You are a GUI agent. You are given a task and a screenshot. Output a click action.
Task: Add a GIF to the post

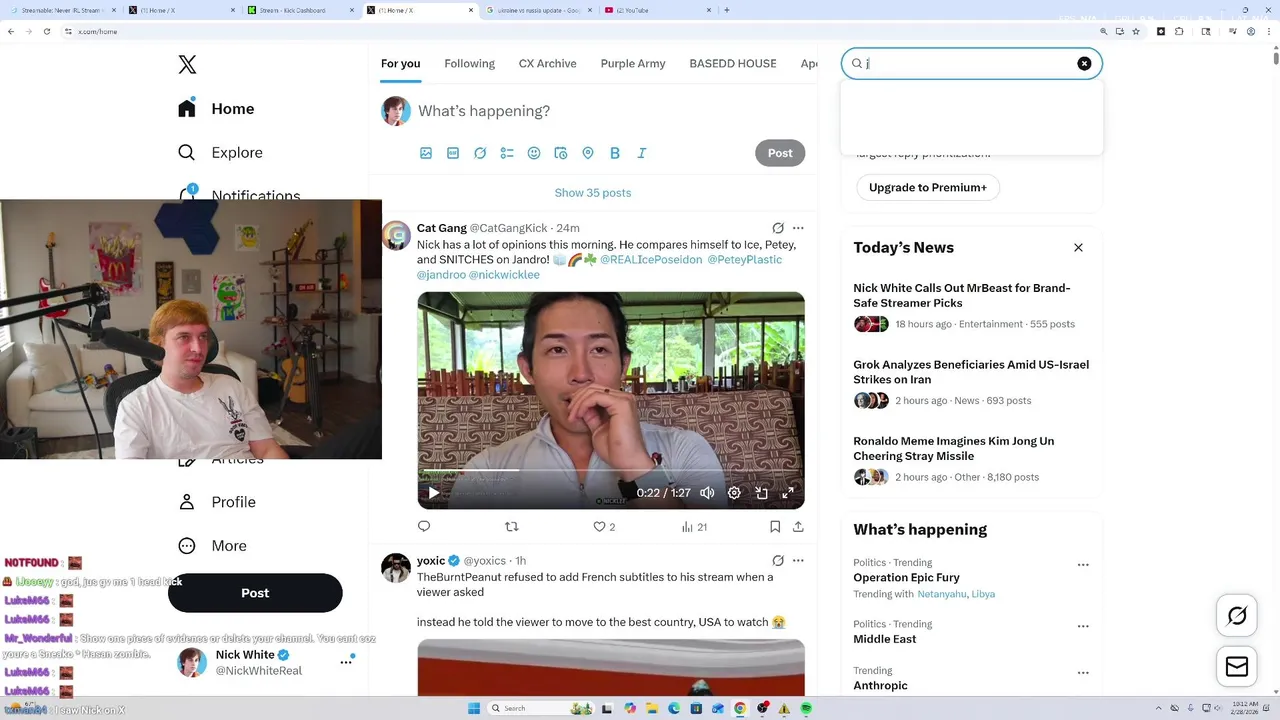(x=453, y=153)
